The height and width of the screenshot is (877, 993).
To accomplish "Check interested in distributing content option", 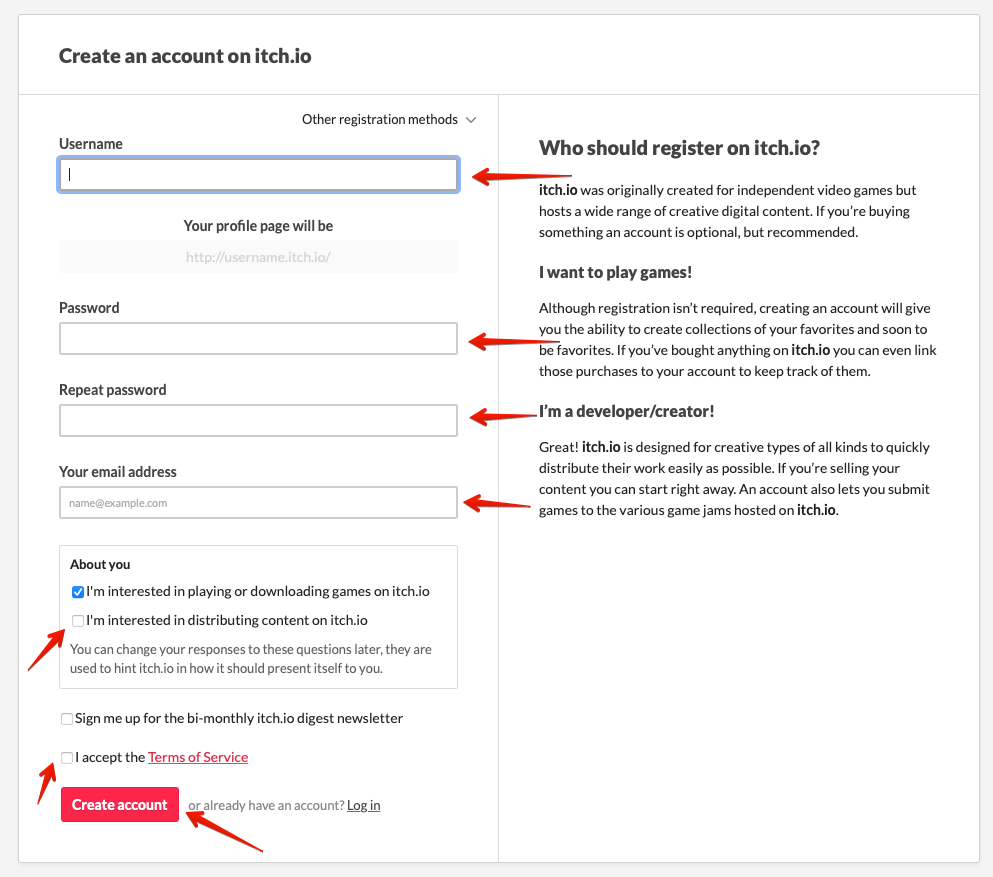I will point(77,621).
